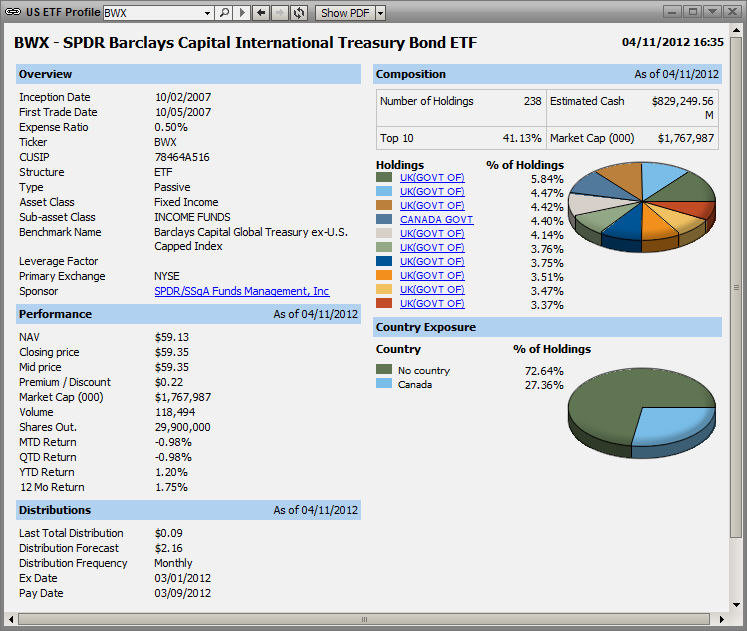Screen dimensions: 747x631
Task: Open the UK(GOVT OF) holding at 4.47%
Action: 432,191
